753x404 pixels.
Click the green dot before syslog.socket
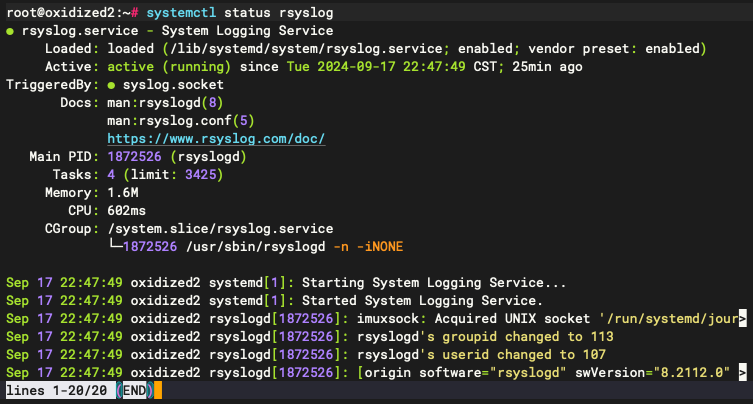[111, 86]
